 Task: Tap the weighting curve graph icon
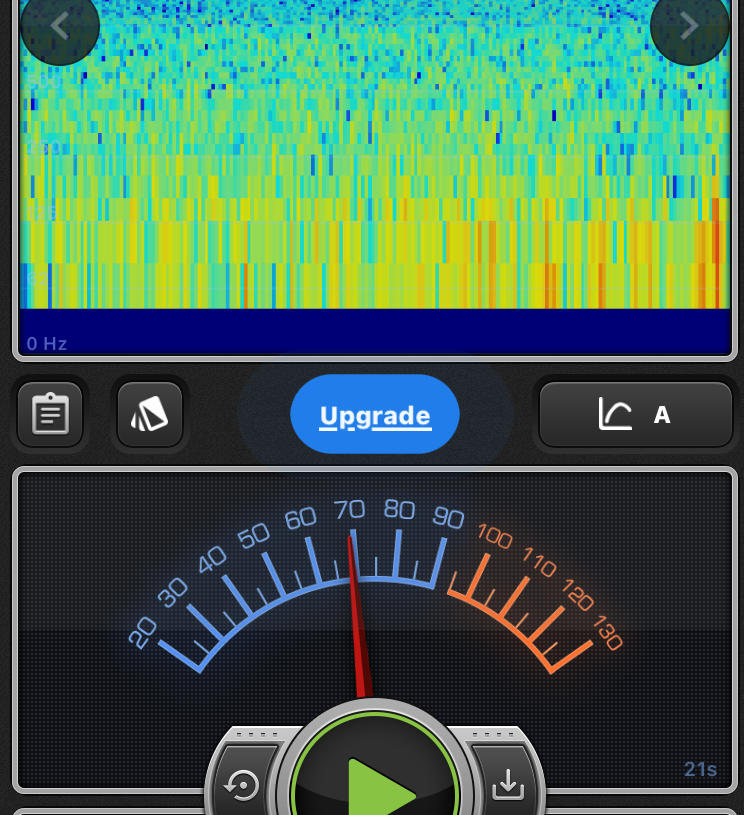[615, 414]
